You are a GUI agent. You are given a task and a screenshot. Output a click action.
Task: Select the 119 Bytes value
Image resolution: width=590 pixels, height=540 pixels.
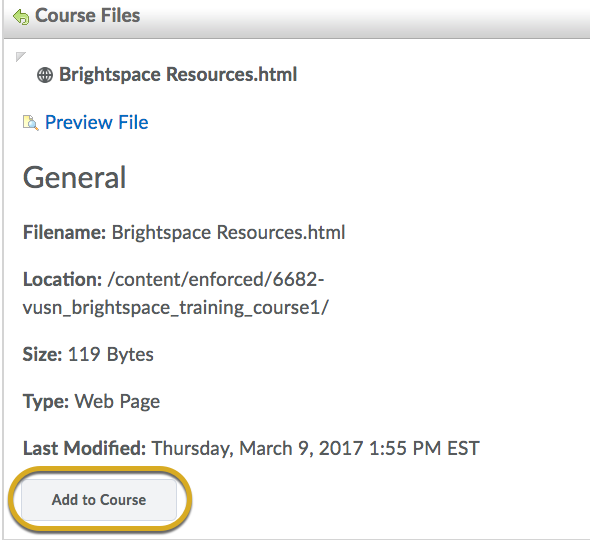111,354
